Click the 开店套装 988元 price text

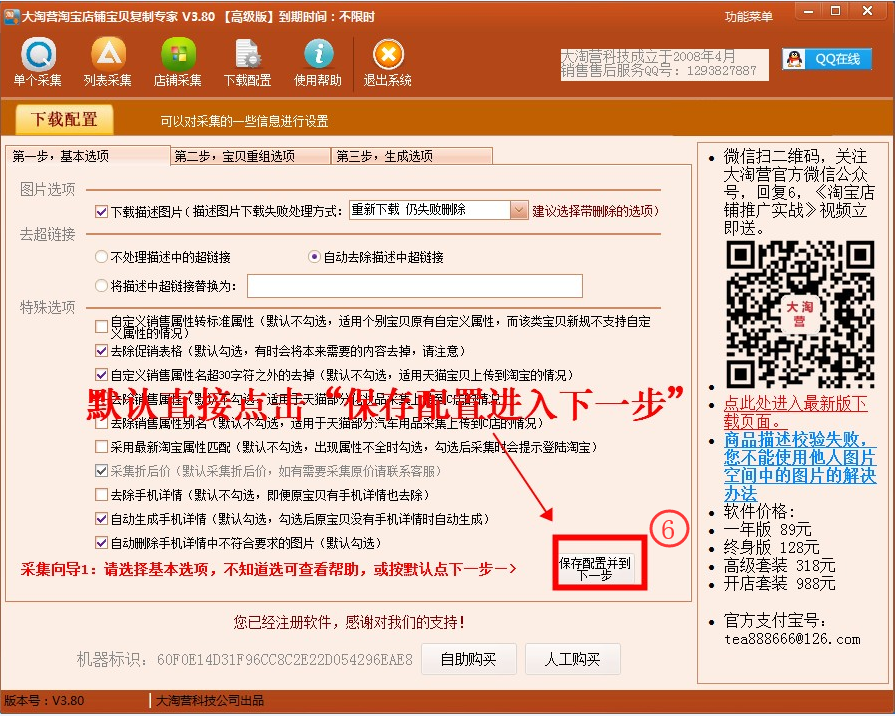tap(779, 584)
